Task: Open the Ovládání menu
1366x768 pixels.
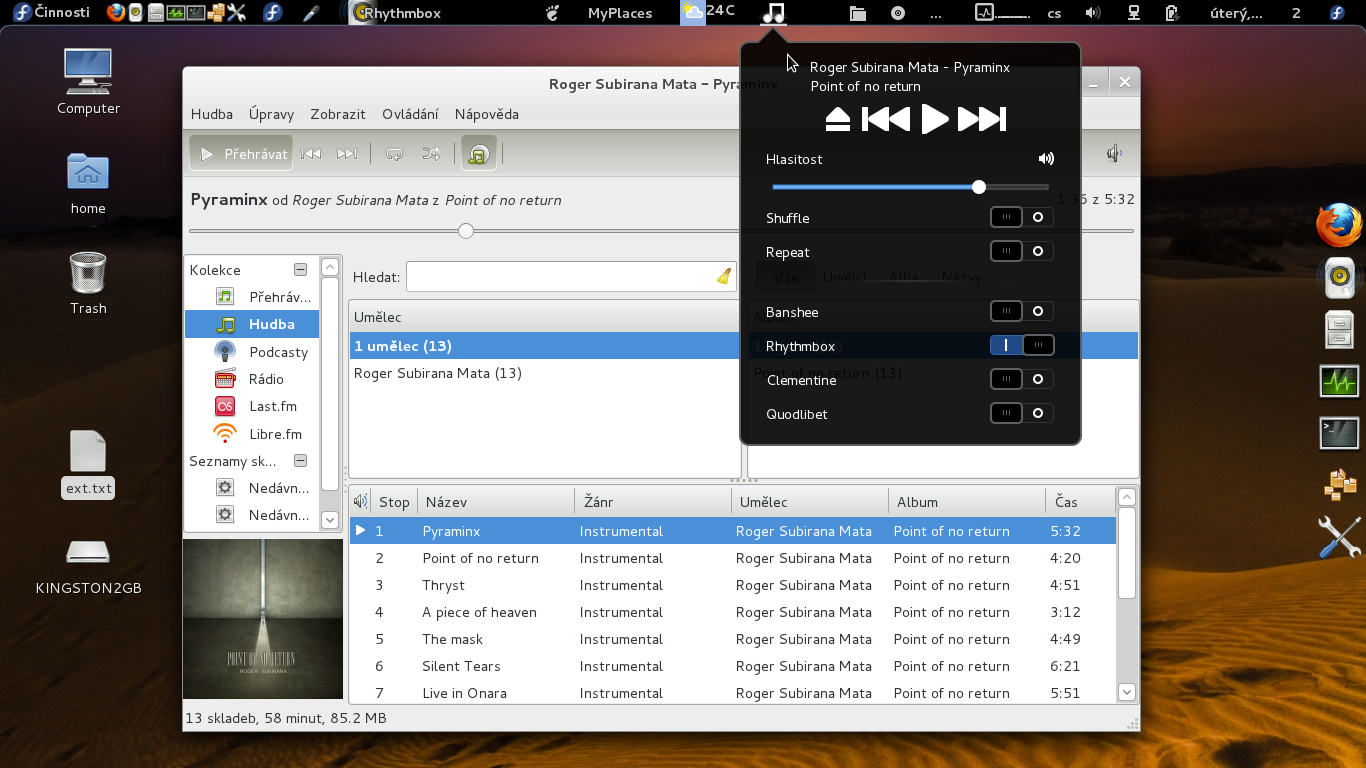Action: tap(410, 114)
